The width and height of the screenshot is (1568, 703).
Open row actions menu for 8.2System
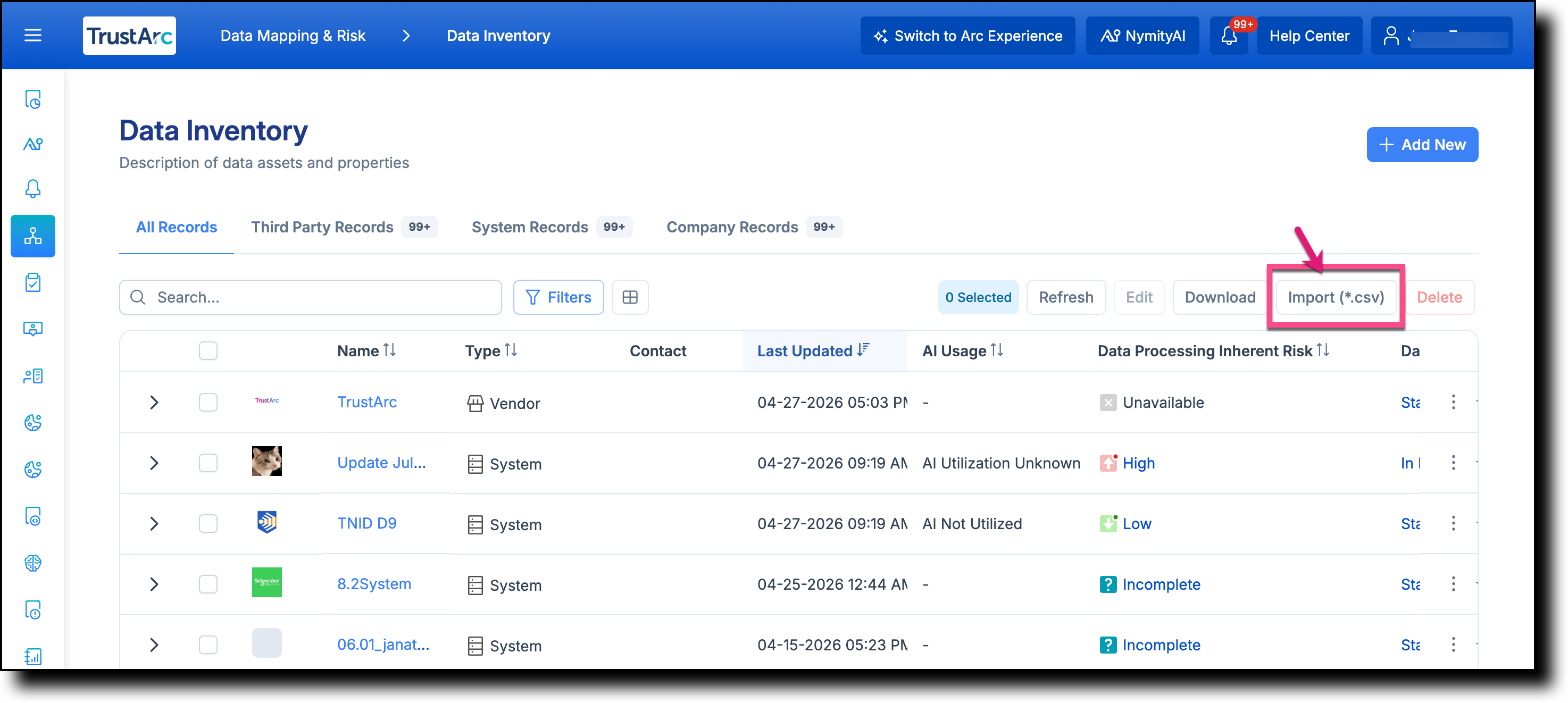coord(1454,584)
